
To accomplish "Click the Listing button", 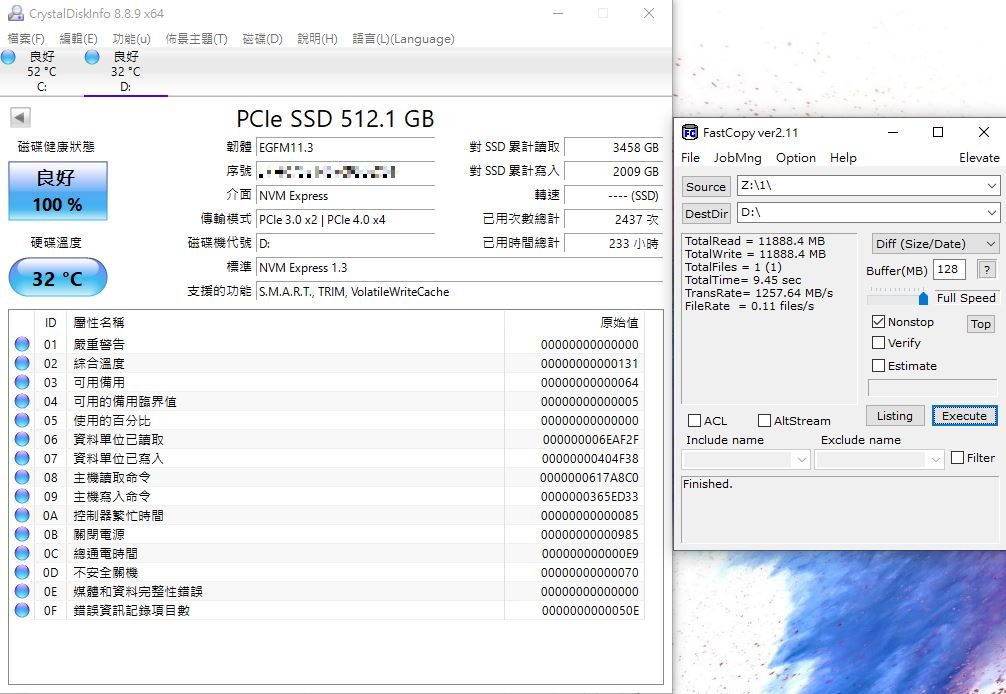I will 894,416.
